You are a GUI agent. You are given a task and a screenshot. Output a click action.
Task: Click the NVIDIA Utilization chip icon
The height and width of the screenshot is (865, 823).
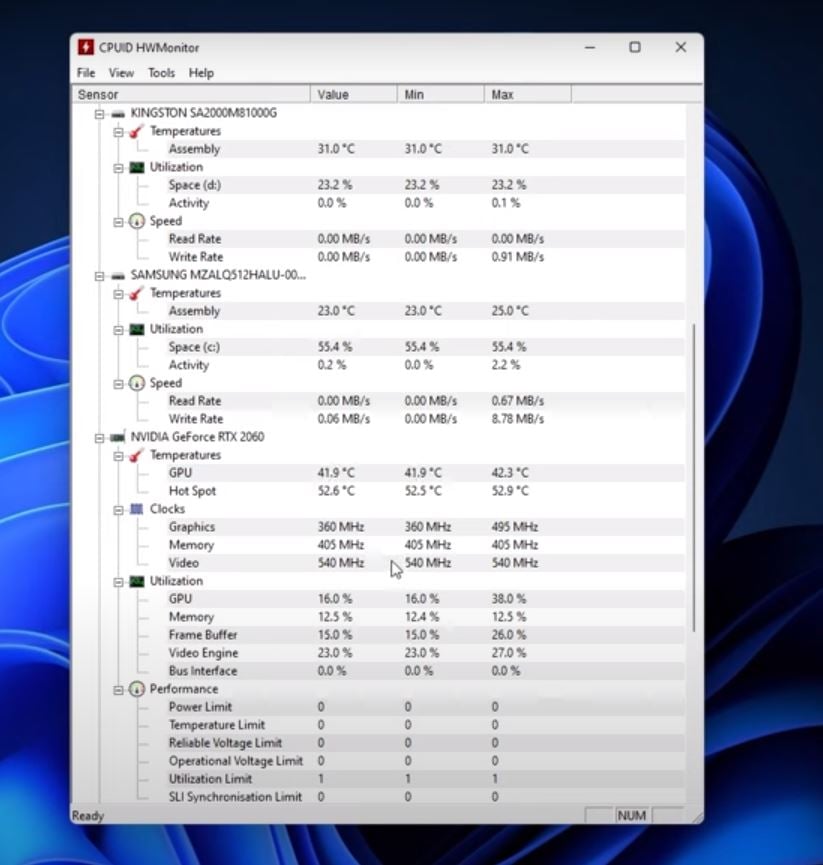[x=136, y=581]
